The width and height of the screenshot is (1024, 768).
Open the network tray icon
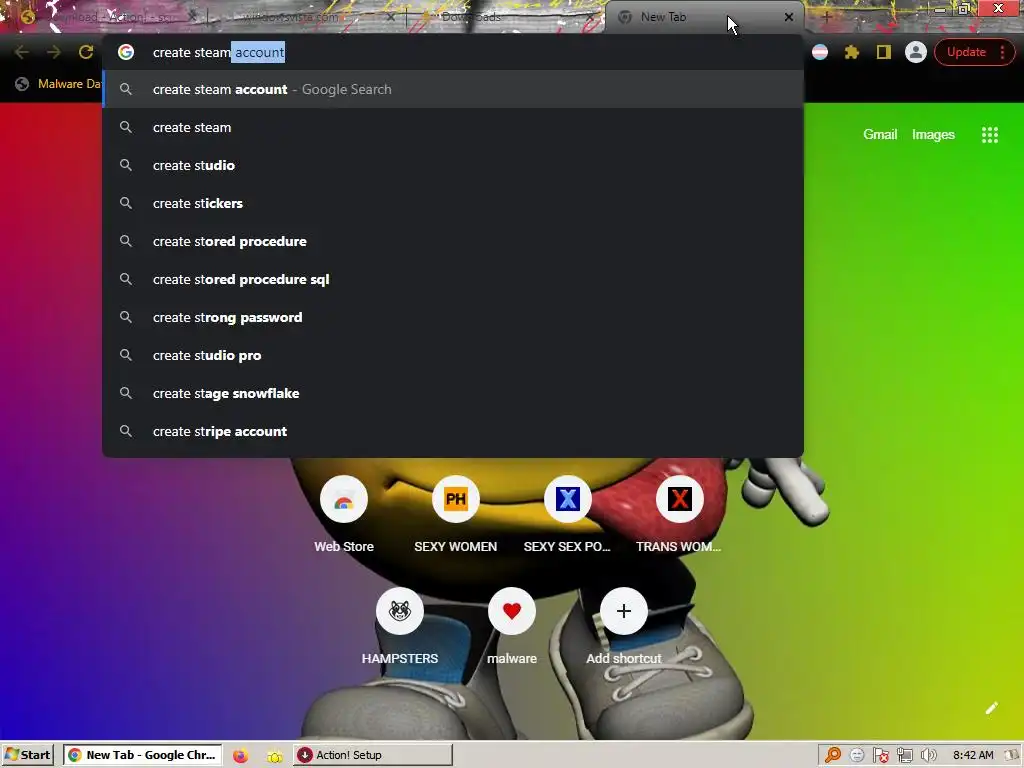click(904, 756)
